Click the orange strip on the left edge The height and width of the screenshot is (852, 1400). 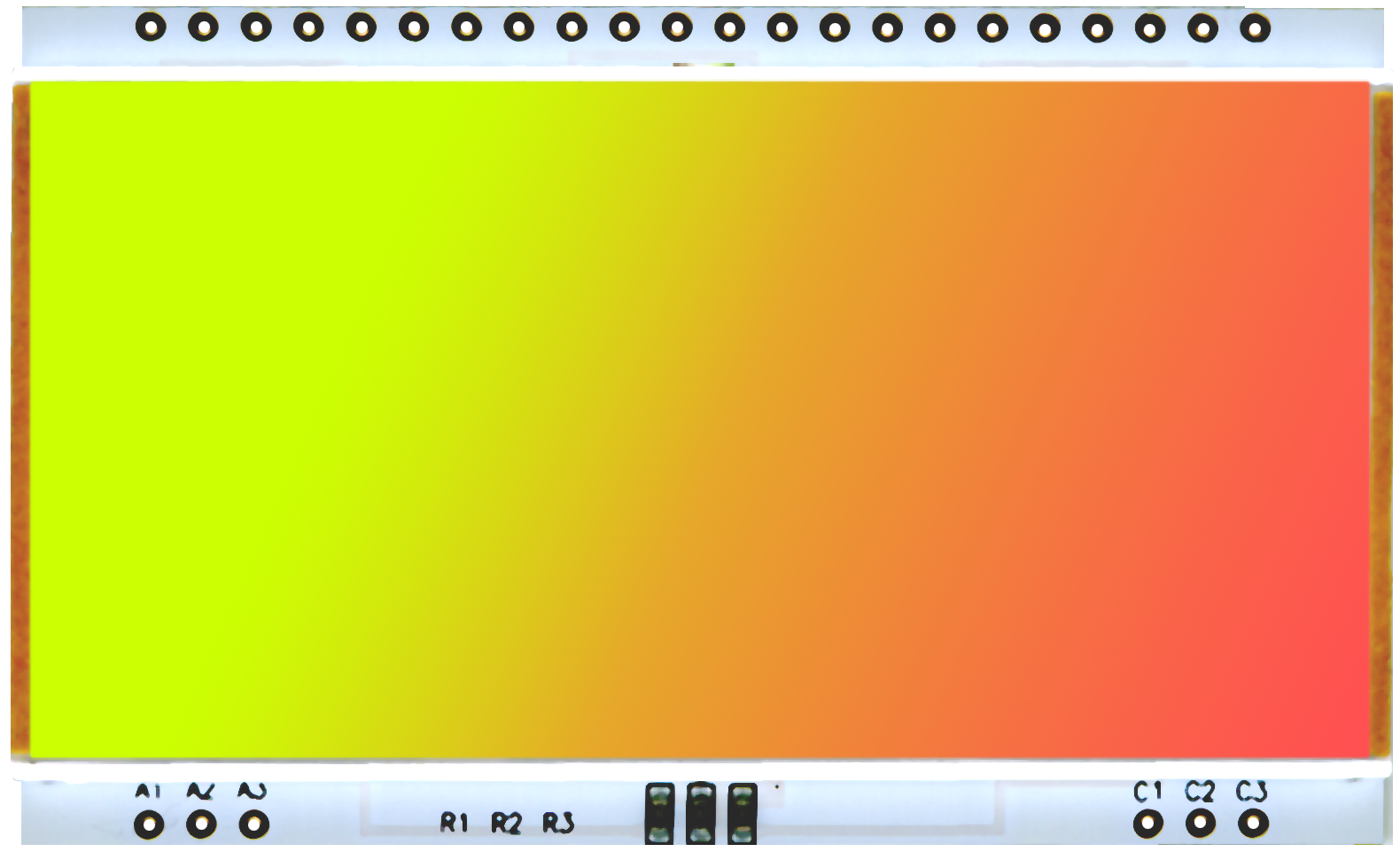coord(19,417)
